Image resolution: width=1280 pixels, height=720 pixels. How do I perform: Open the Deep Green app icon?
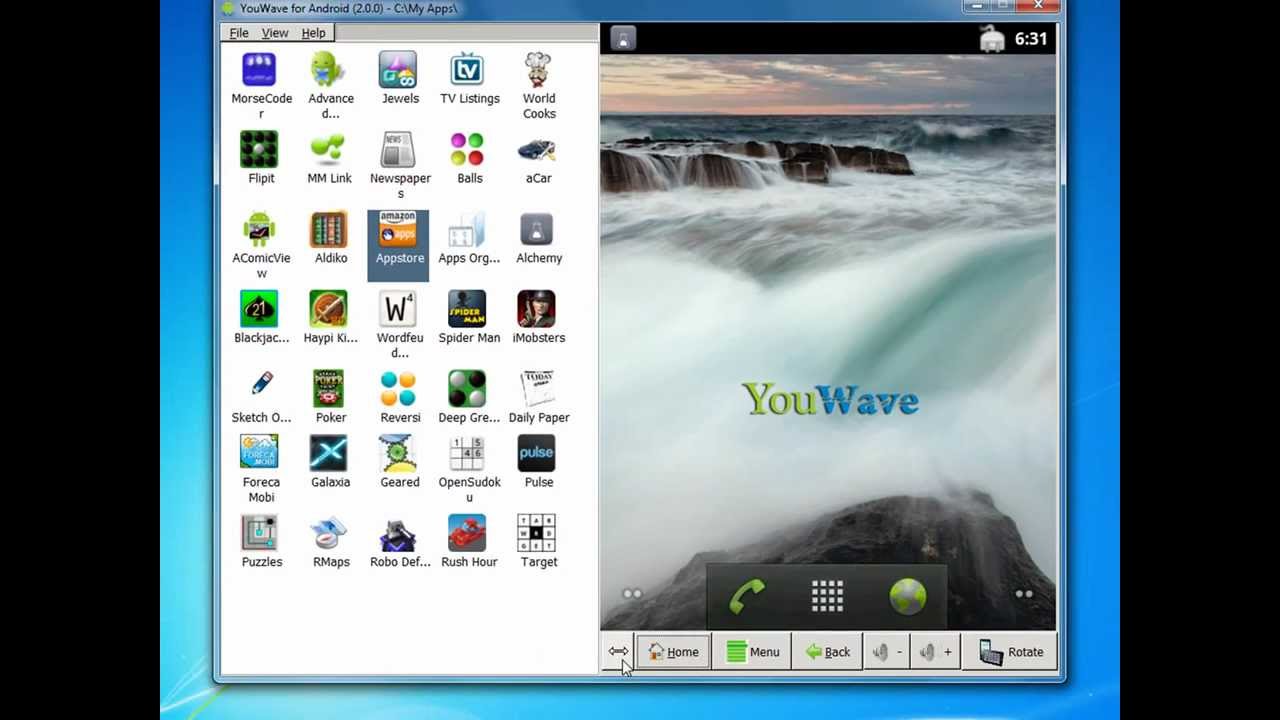(x=467, y=389)
